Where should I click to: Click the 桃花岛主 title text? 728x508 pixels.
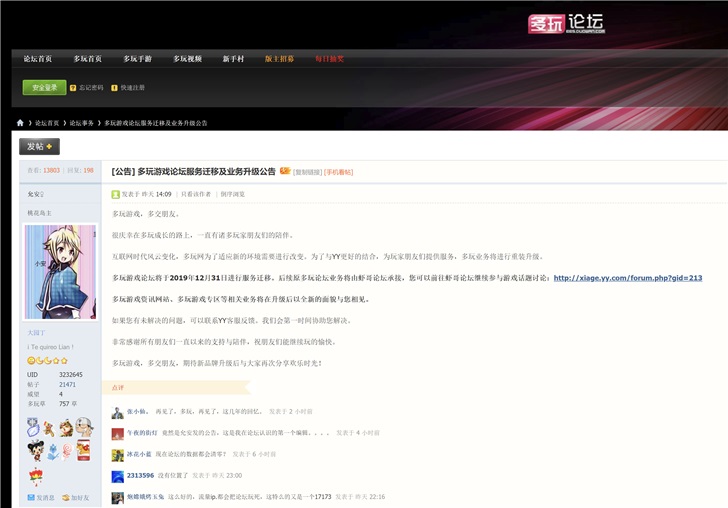point(39,213)
